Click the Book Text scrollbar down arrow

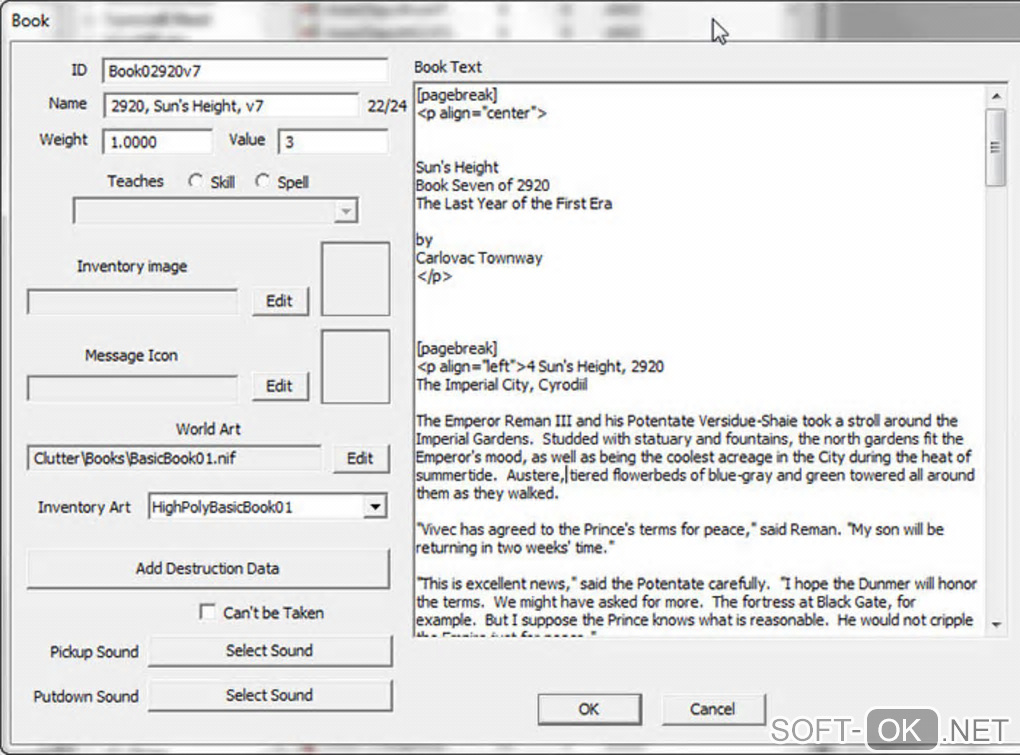point(996,624)
